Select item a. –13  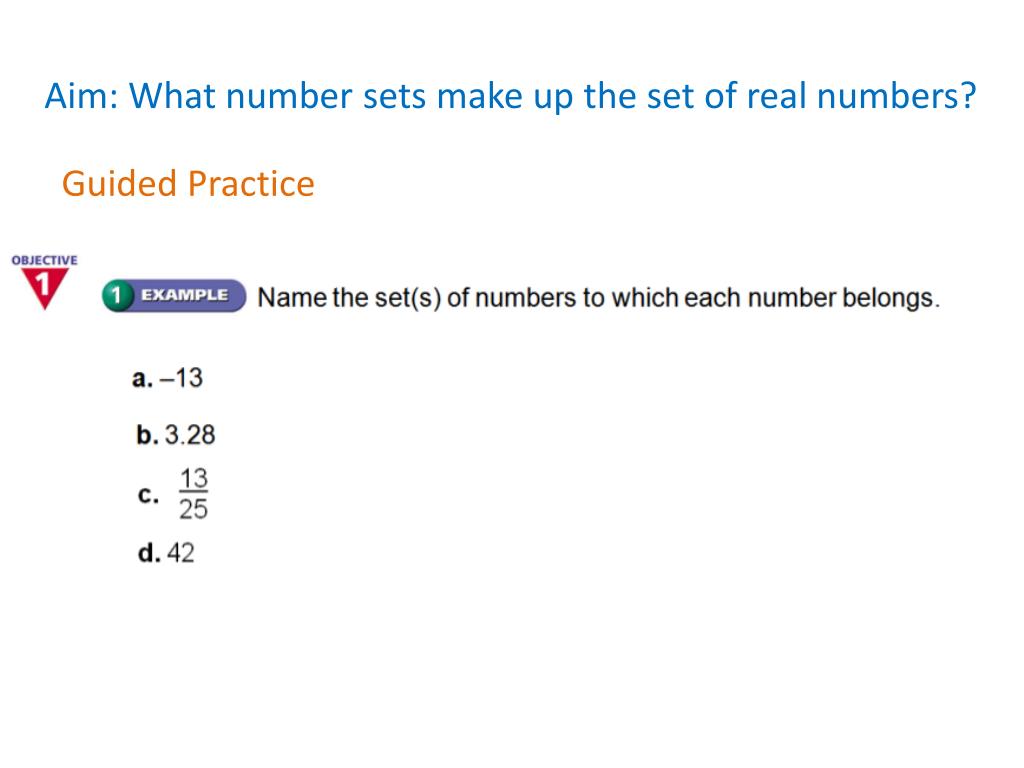coord(167,378)
